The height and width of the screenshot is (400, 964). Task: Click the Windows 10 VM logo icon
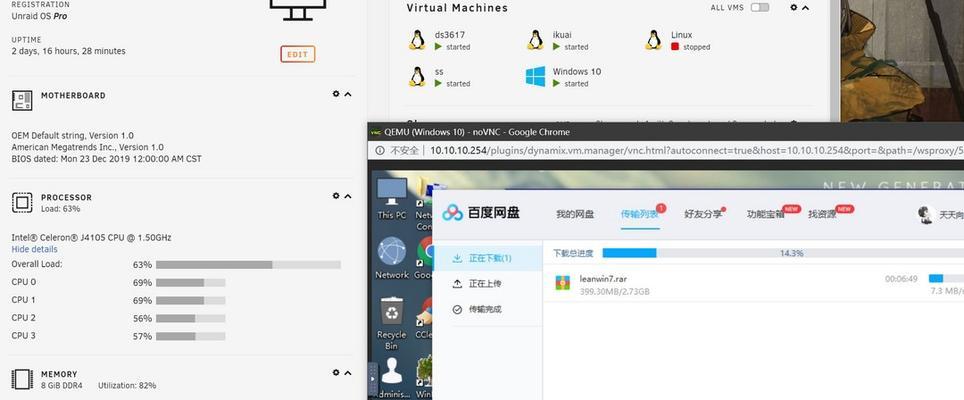[535, 77]
